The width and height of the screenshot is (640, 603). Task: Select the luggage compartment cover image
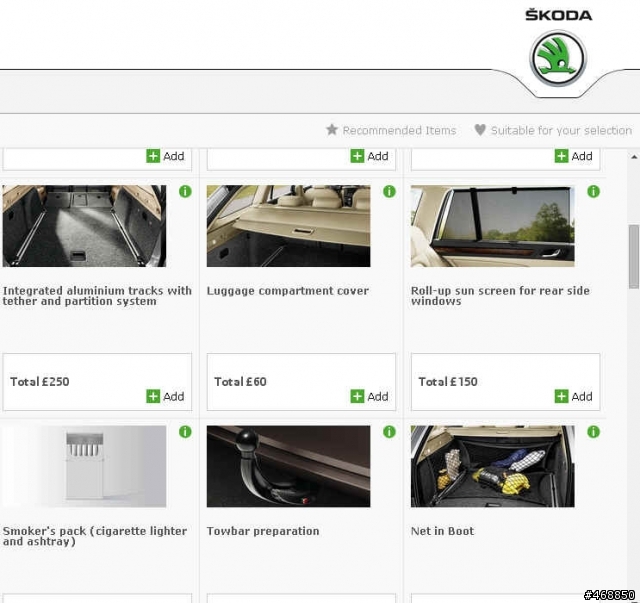coord(289,226)
